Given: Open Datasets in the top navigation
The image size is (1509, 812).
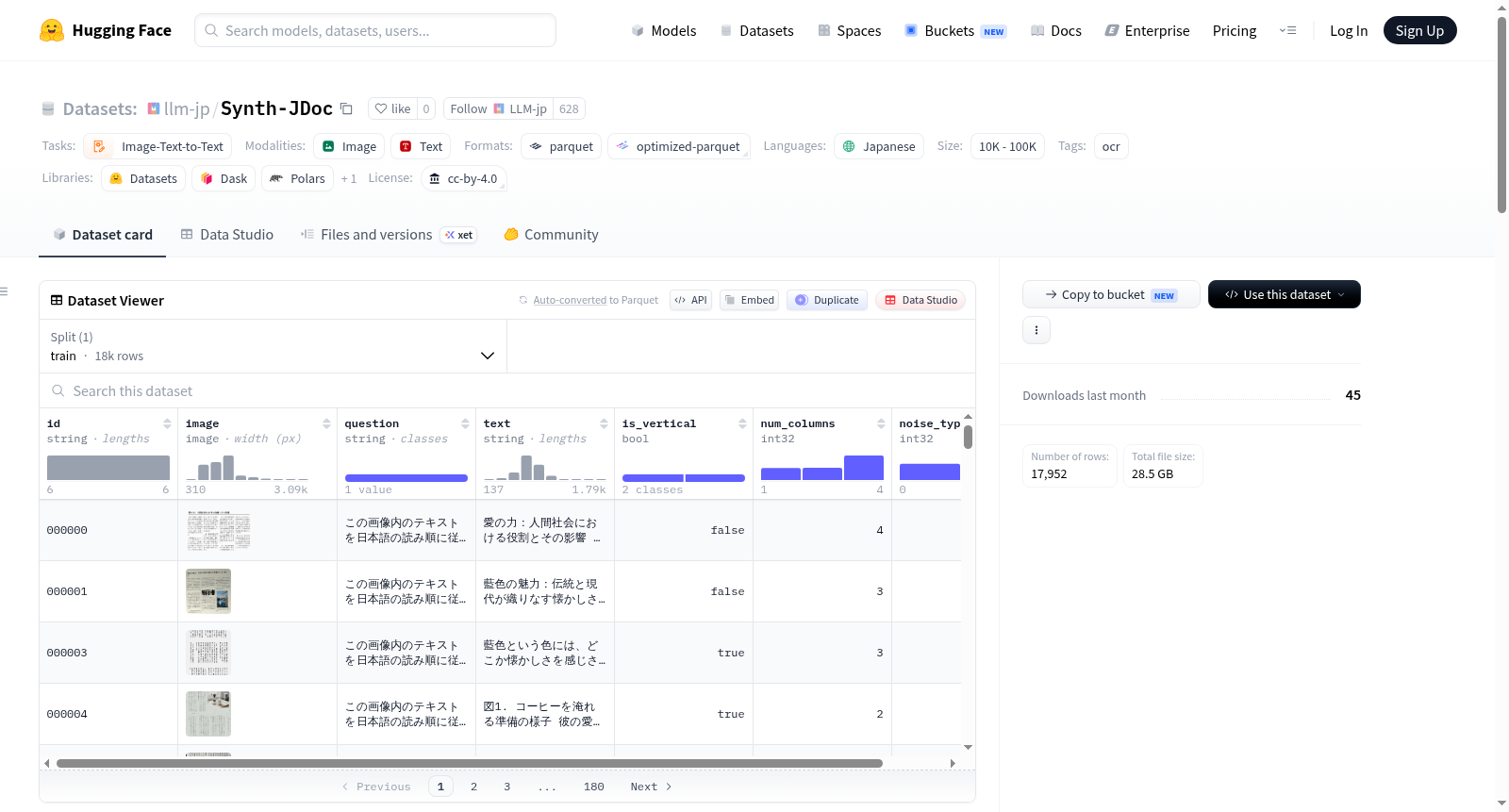Looking at the screenshot, I should [757, 30].
